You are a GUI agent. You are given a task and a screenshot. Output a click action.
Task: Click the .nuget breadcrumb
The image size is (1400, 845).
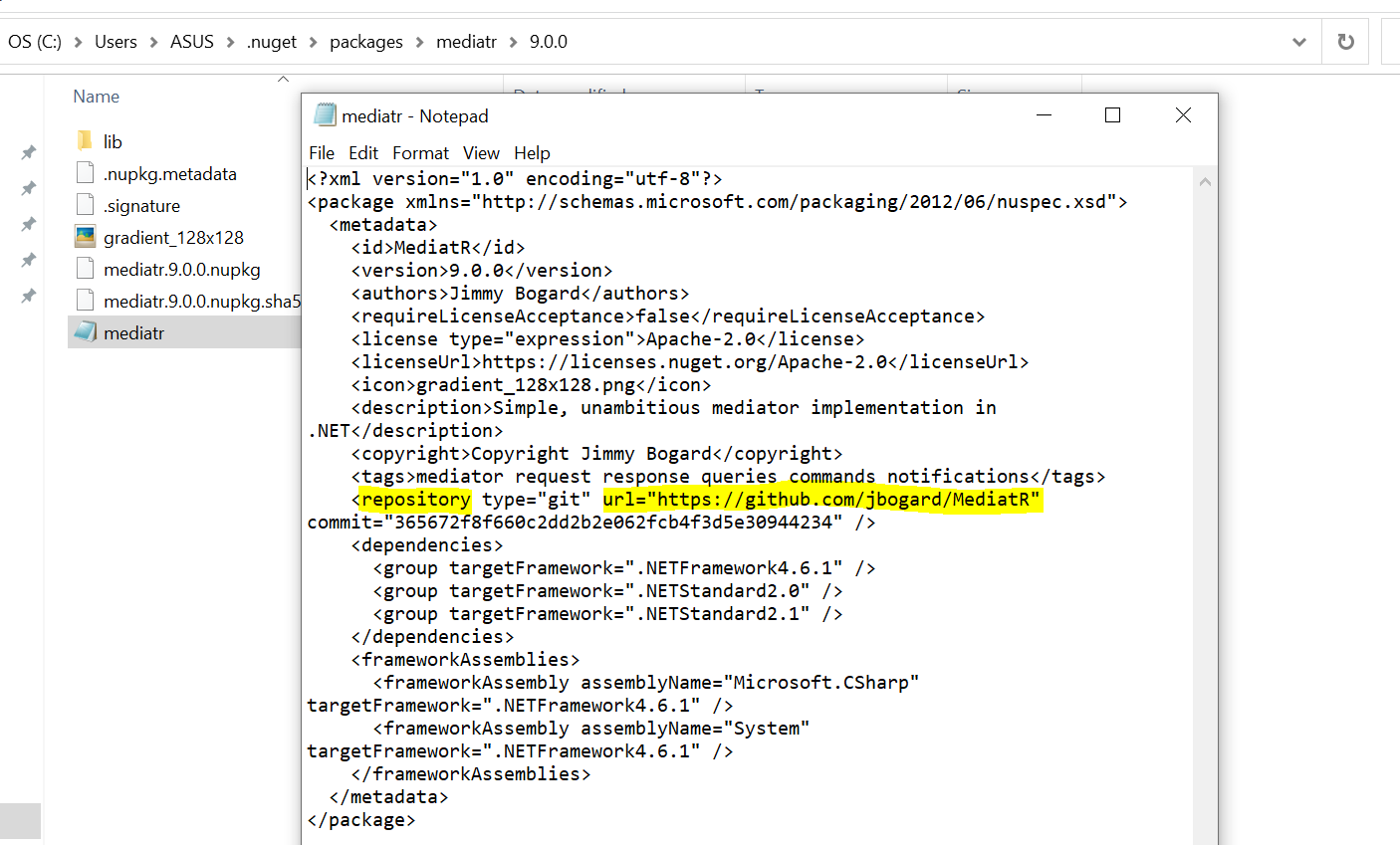pyautogui.click(x=272, y=42)
